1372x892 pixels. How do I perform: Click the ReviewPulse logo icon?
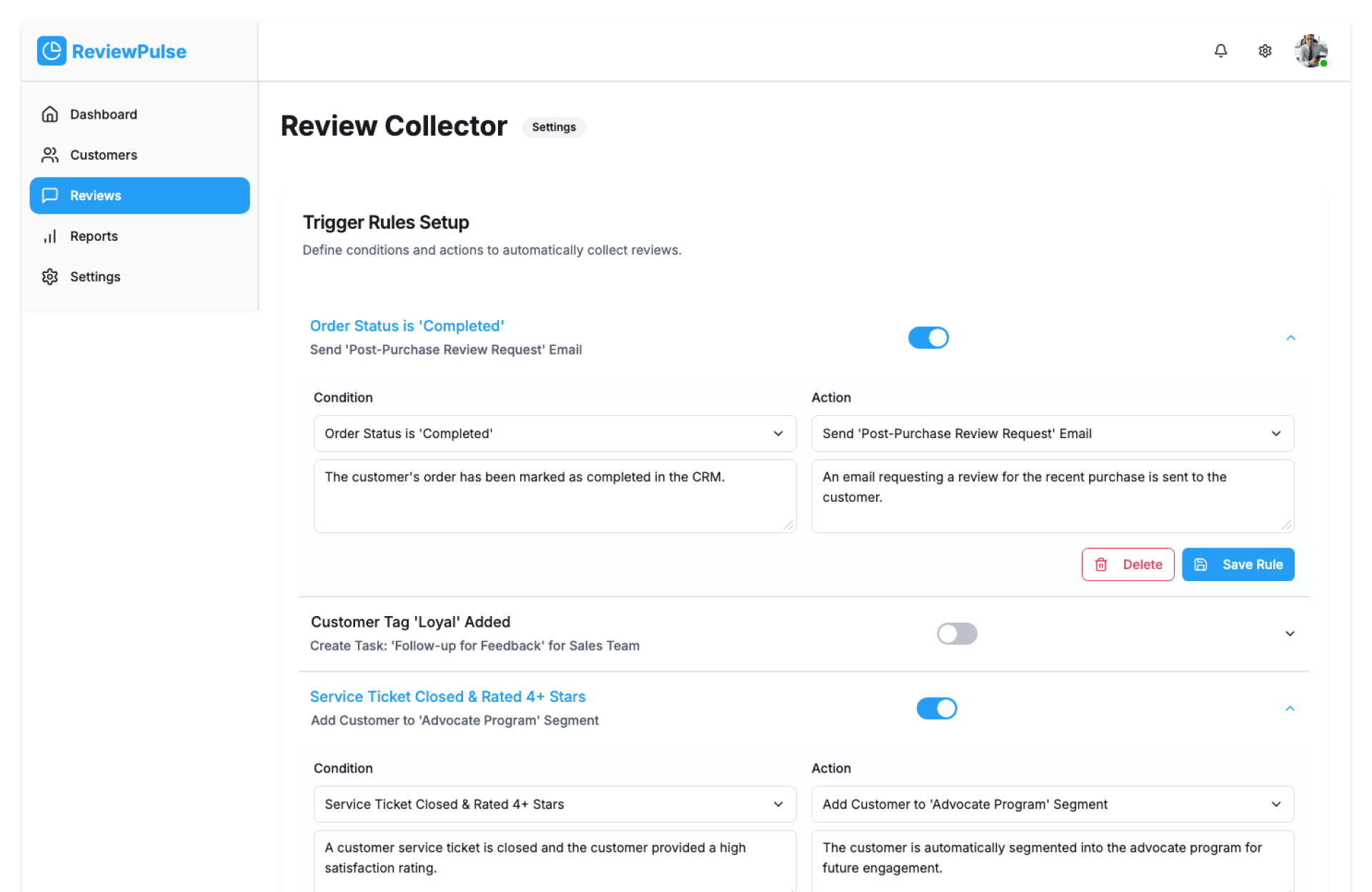coord(51,51)
